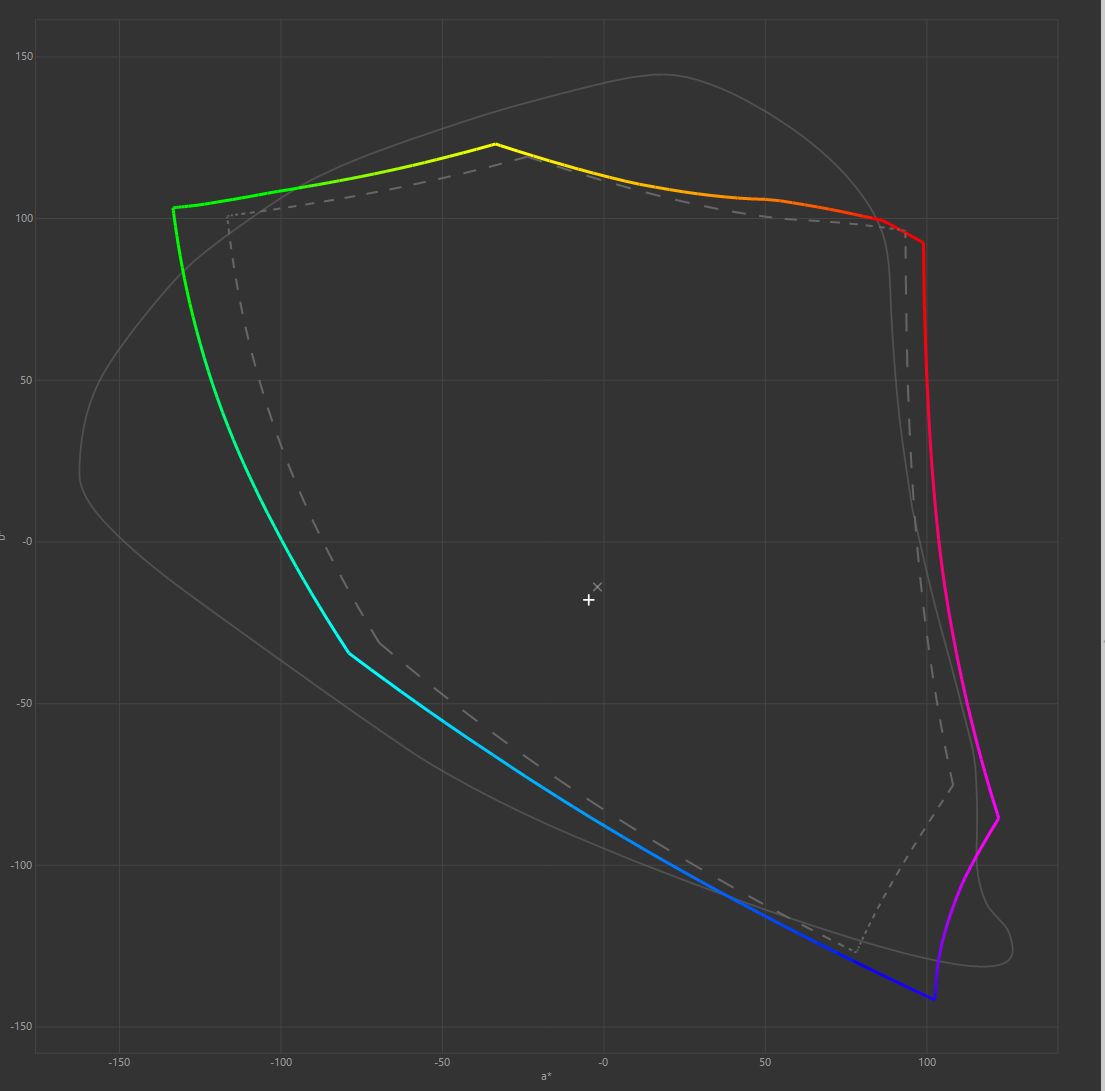Click the yellow peak vertex of gamut
The image size is (1105, 1091).
point(495,144)
